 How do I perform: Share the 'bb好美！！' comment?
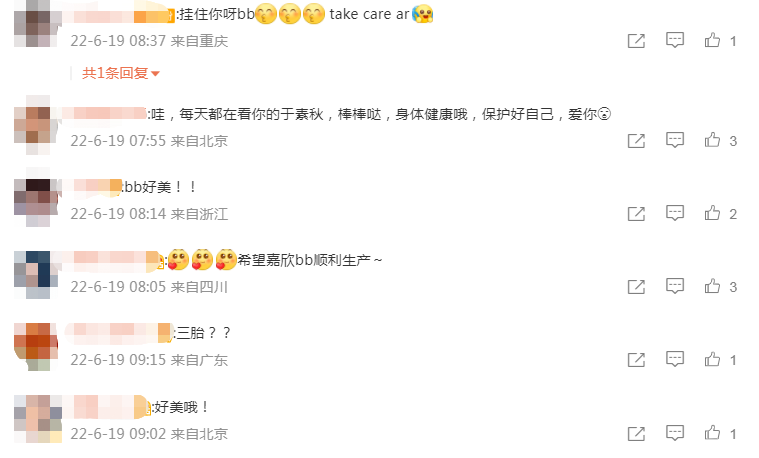(x=636, y=214)
